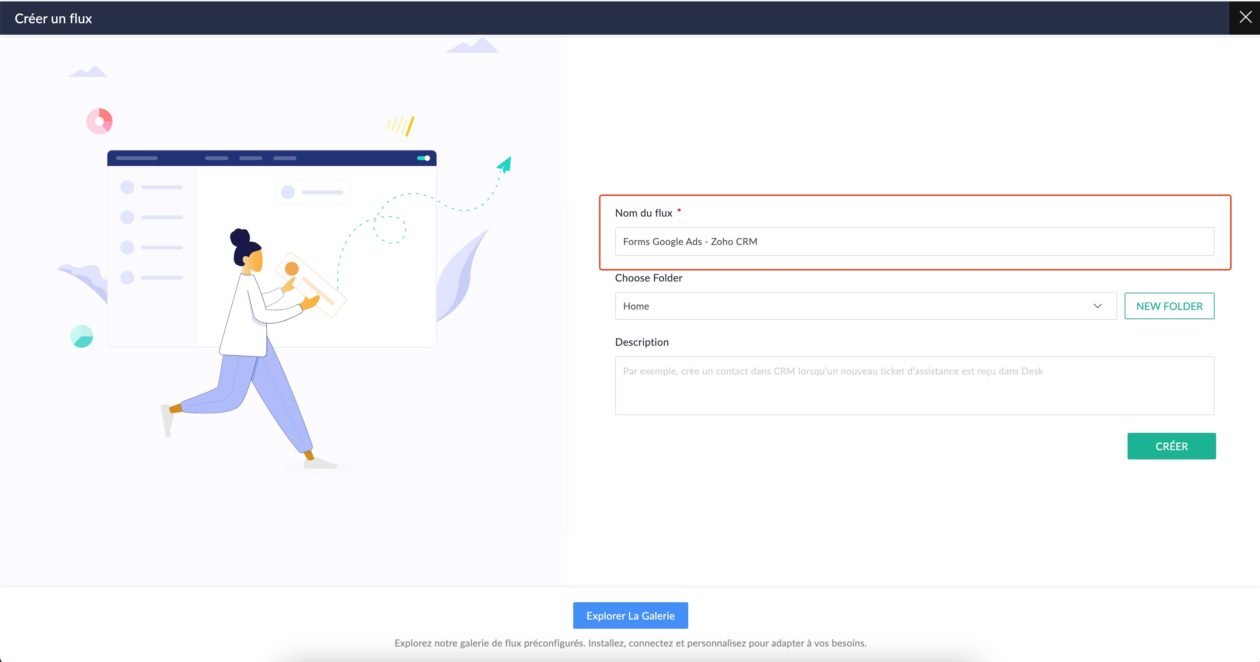Viewport: 1260px width, 662px height.
Task: Click the toggle switch in illustrated window header
Action: tap(424, 158)
